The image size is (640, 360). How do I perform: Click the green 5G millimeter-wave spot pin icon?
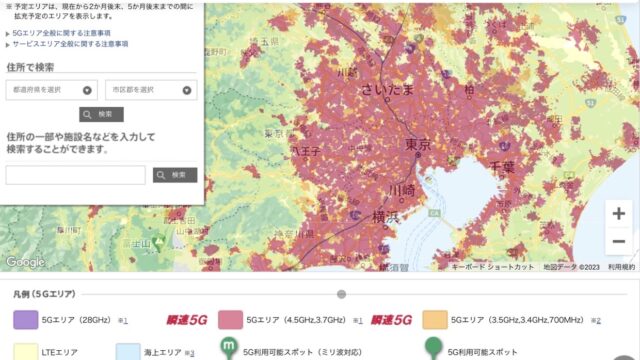coord(229,348)
